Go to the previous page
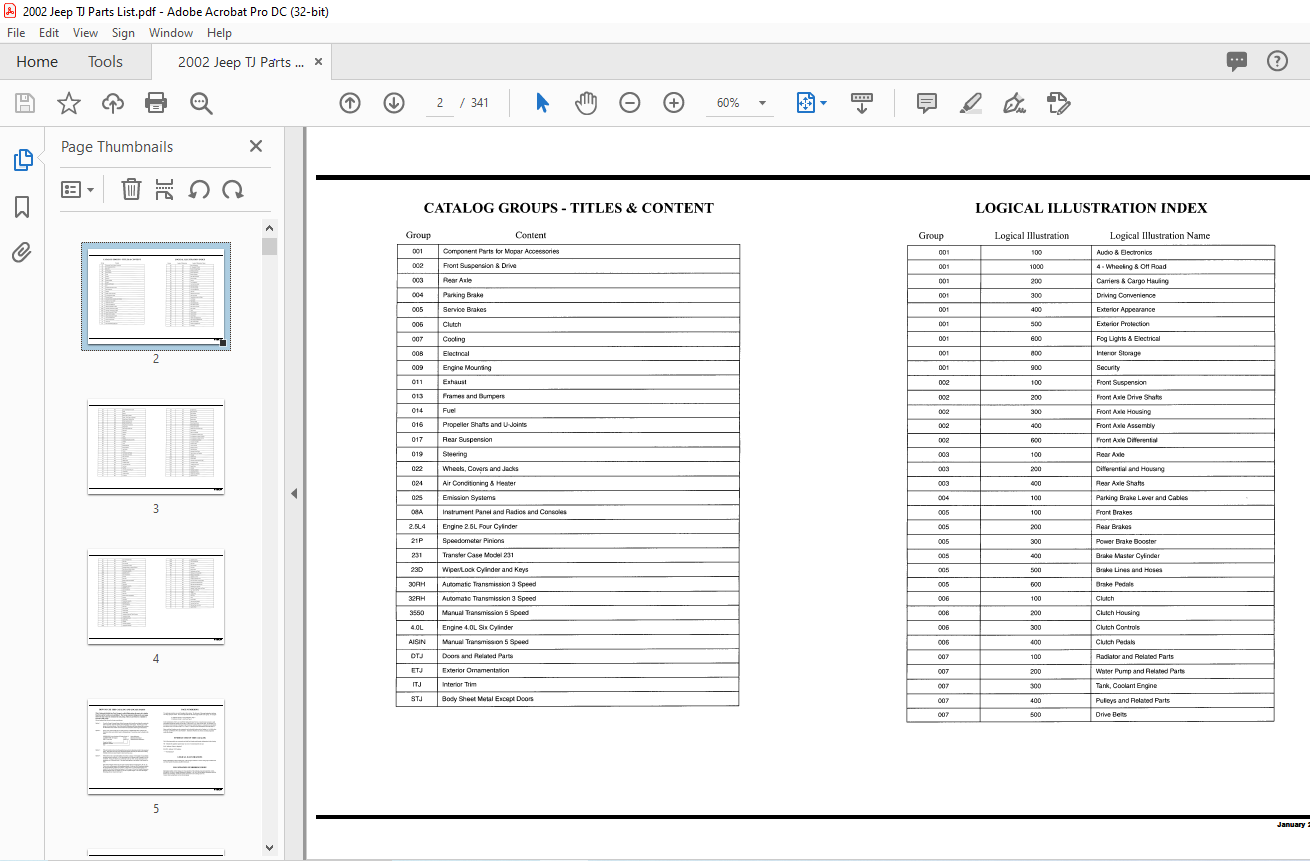The image size is (1310, 861). (350, 103)
